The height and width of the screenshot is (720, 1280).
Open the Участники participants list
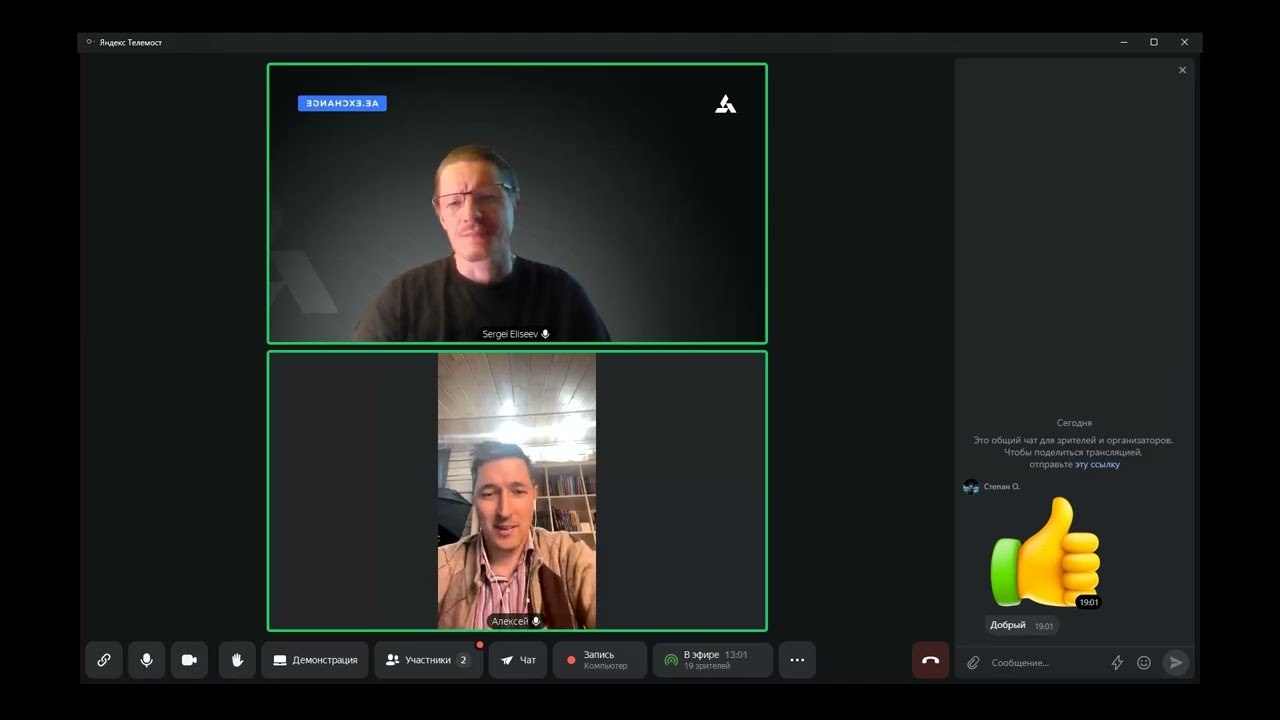(x=427, y=660)
